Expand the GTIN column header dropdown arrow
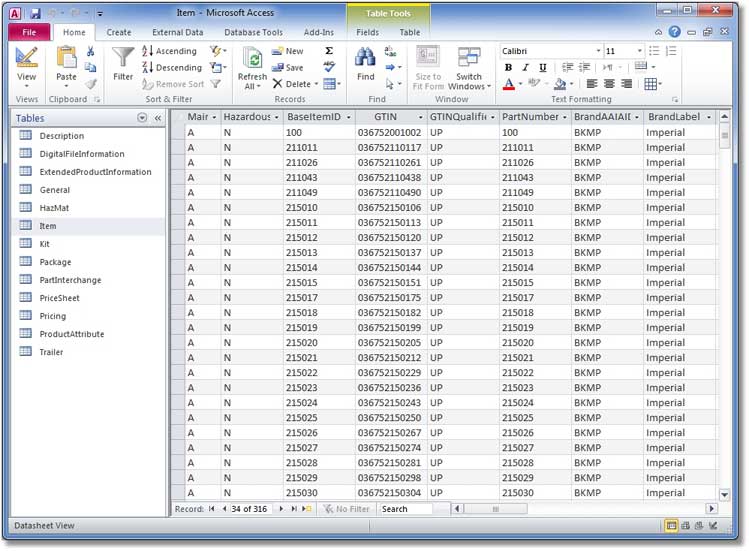 point(417,117)
